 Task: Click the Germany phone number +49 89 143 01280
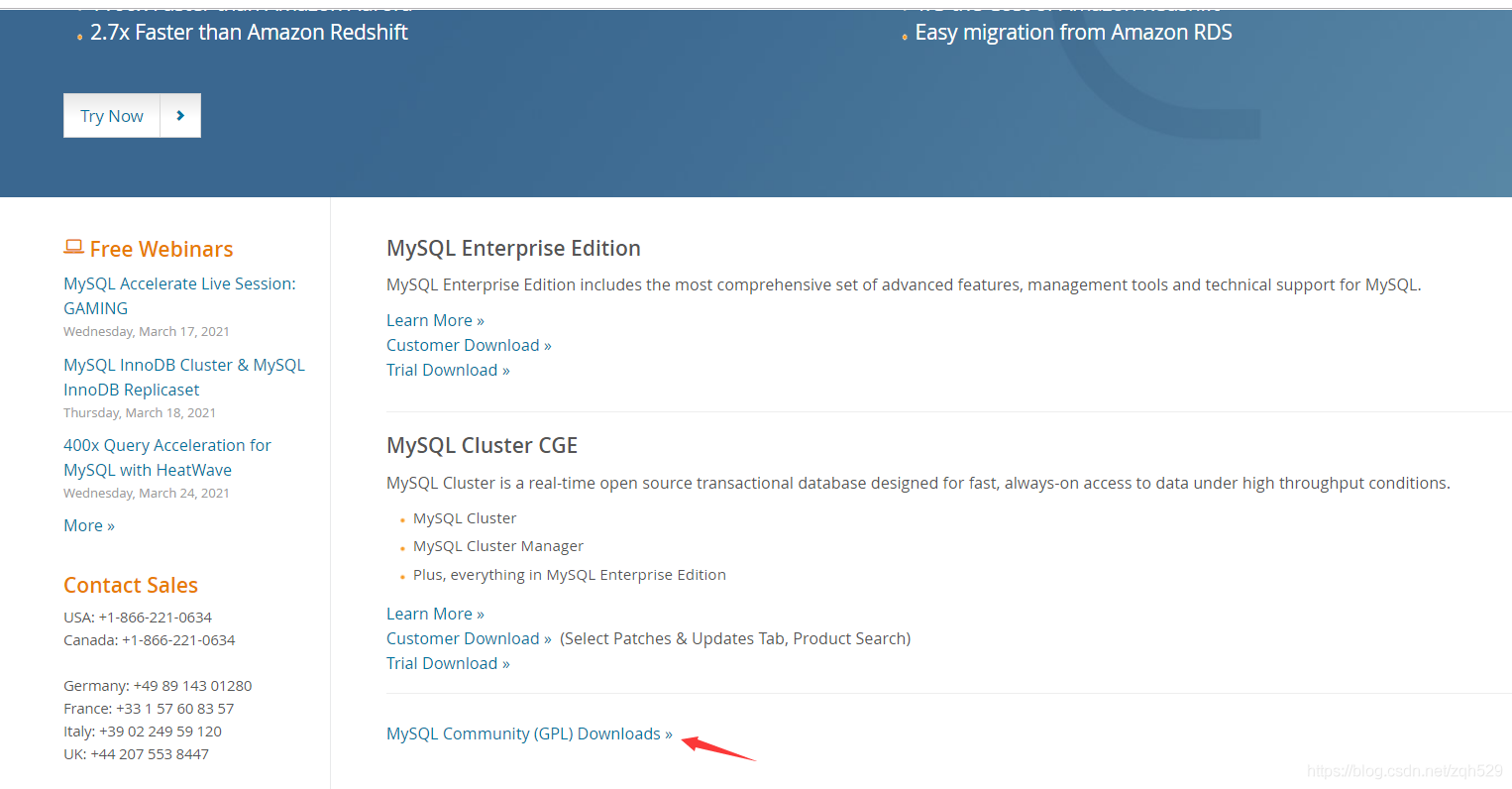[x=192, y=686]
